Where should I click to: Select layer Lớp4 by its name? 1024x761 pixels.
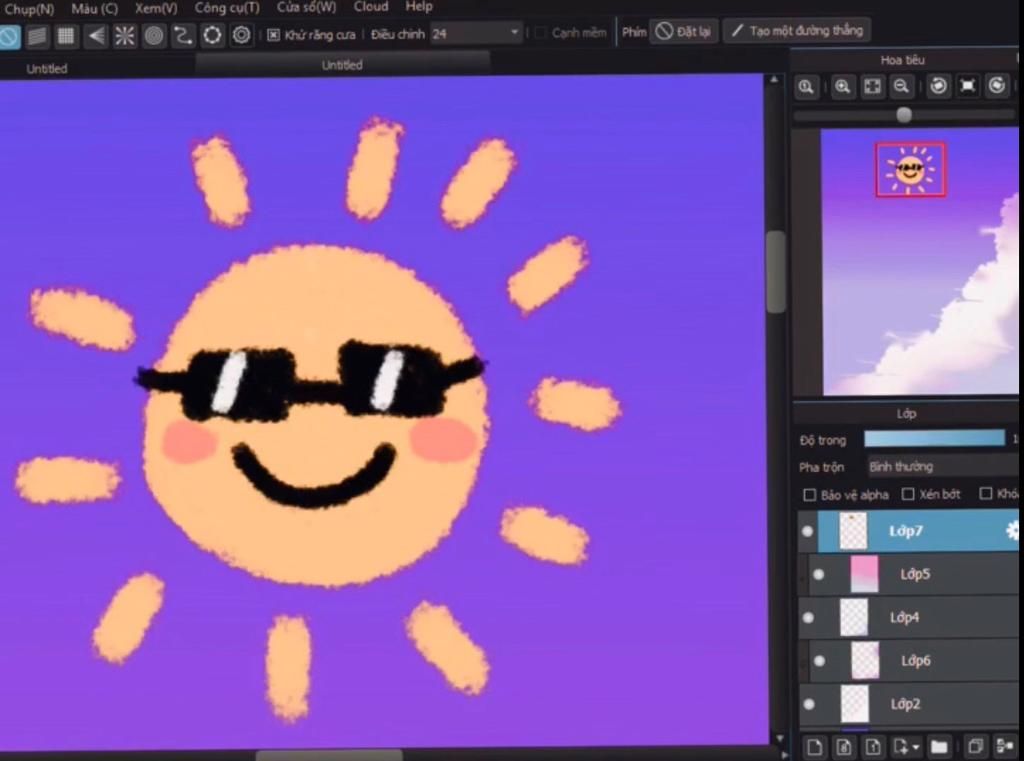coord(904,617)
